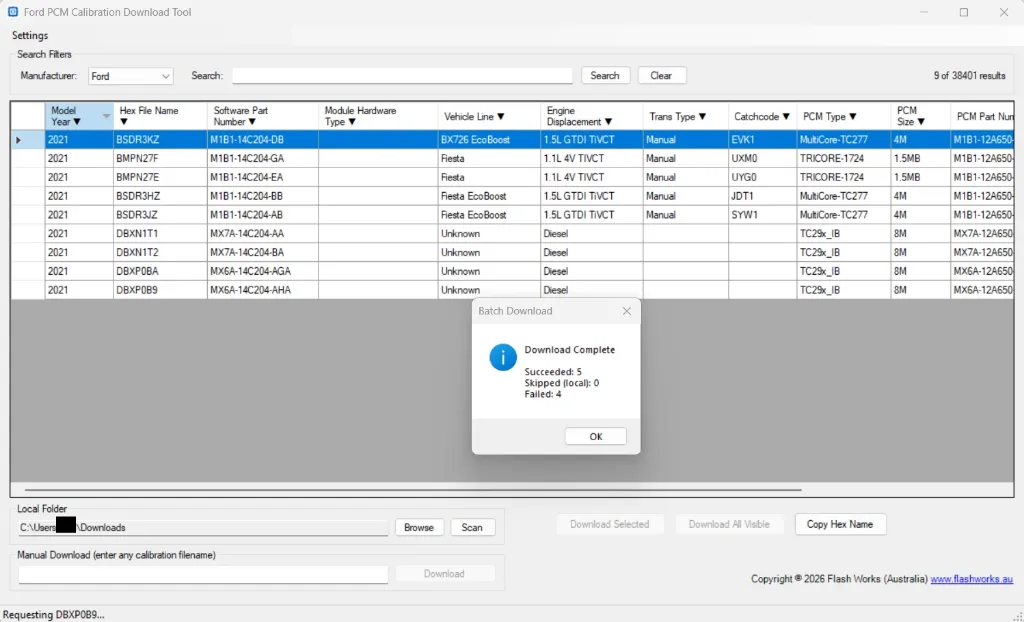1024x622 pixels.
Task: Click Browse for local folder
Action: pos(419,527)
